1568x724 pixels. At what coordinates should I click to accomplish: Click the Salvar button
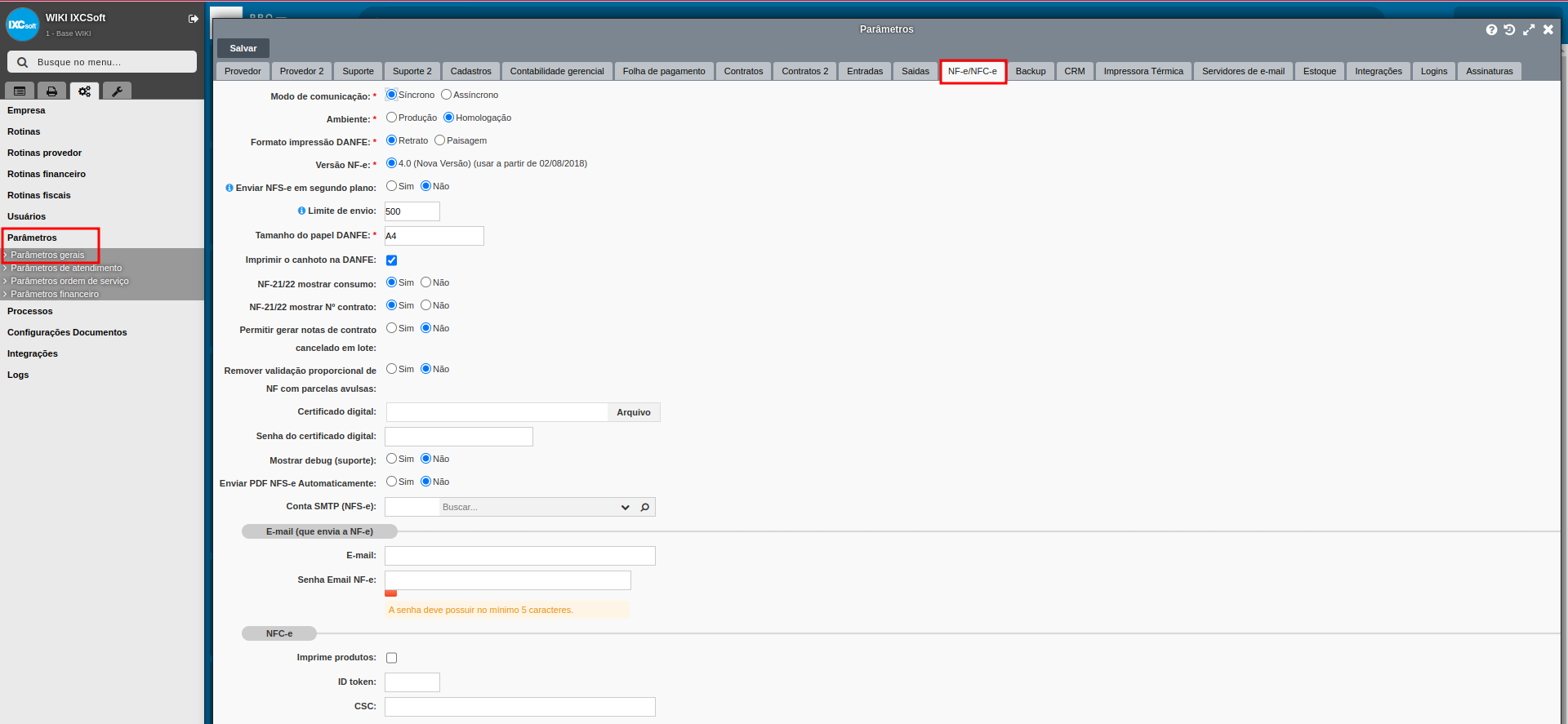[243, 48]
